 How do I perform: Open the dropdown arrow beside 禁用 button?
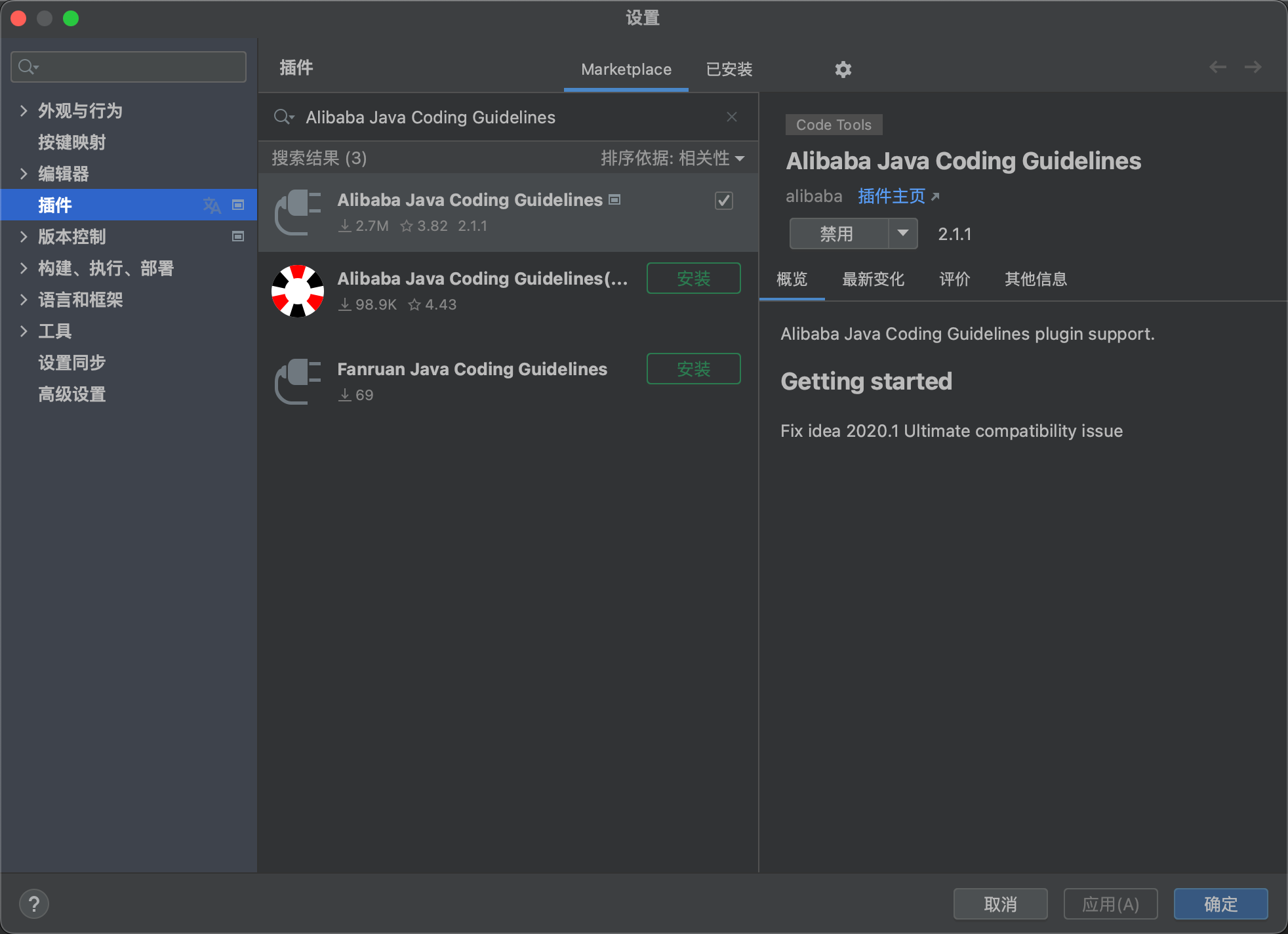[x=903, y=233]
